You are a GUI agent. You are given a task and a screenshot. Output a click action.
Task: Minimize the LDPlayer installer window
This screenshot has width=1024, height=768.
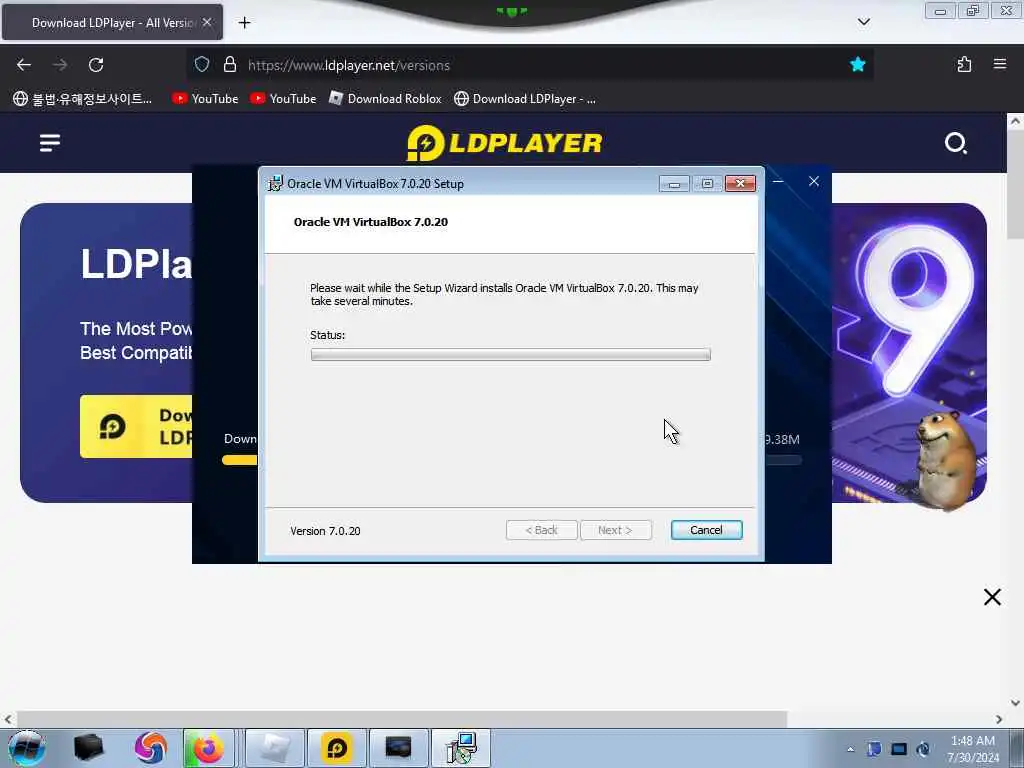coord(778,181)
